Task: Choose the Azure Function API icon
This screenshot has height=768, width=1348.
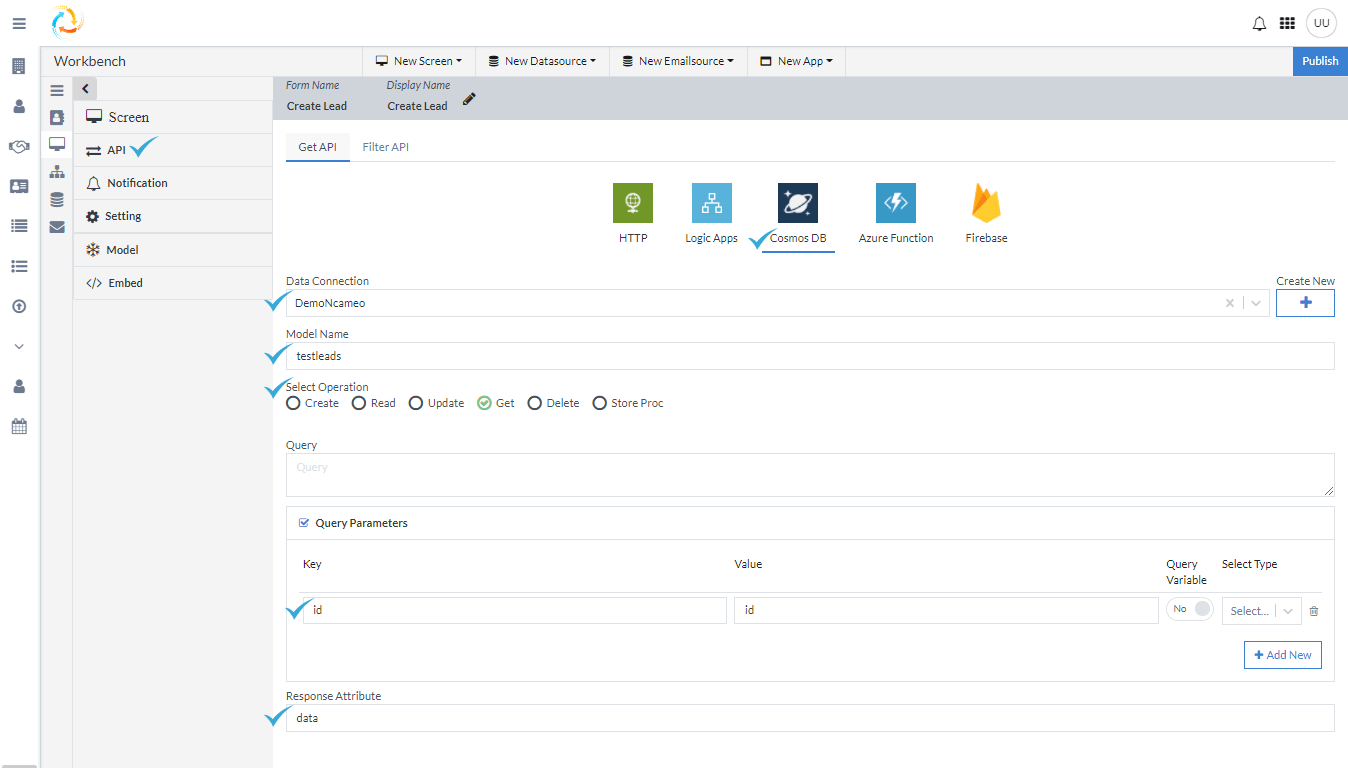Action: (896, 203)
